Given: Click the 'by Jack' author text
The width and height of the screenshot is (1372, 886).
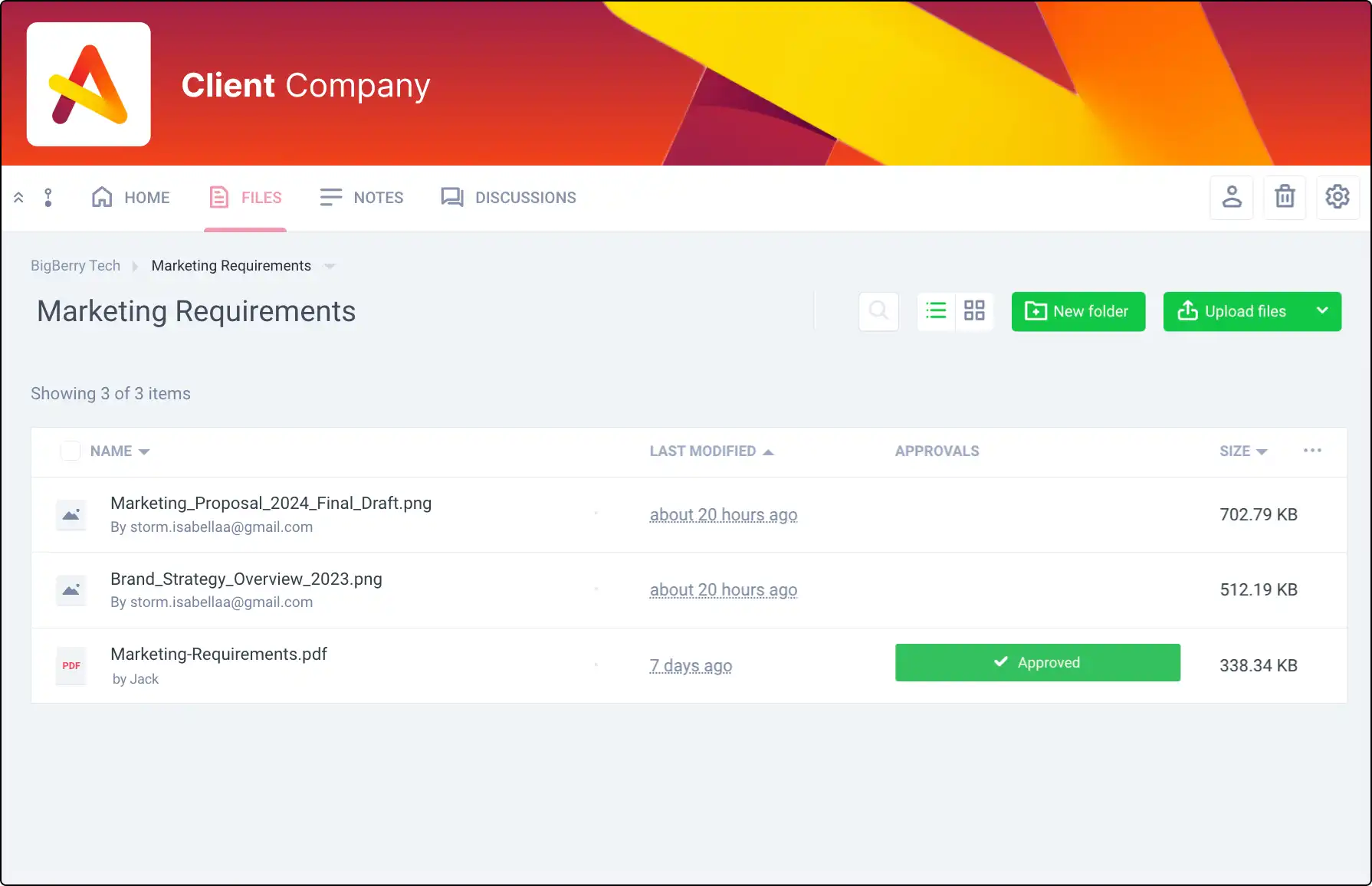Looking at the screenshot, I should [136, 679].
